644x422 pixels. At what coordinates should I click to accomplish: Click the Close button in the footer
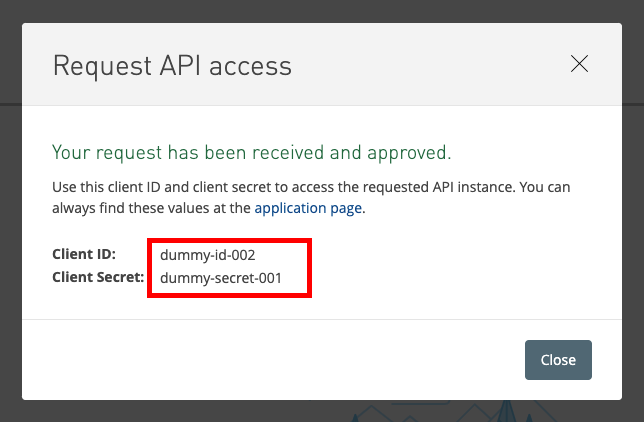(558, 360)
